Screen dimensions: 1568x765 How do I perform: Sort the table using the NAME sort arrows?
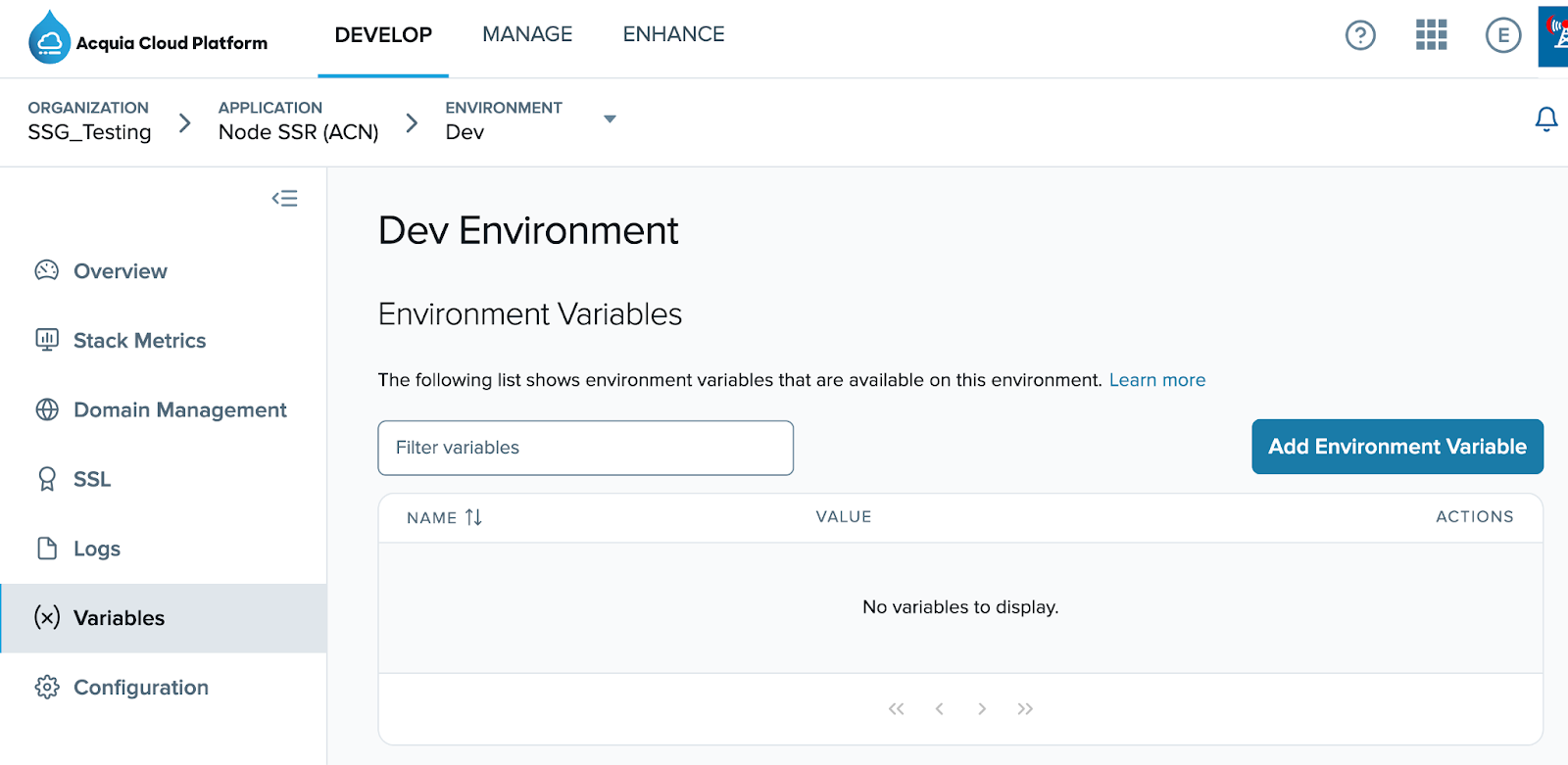(473, 517)
